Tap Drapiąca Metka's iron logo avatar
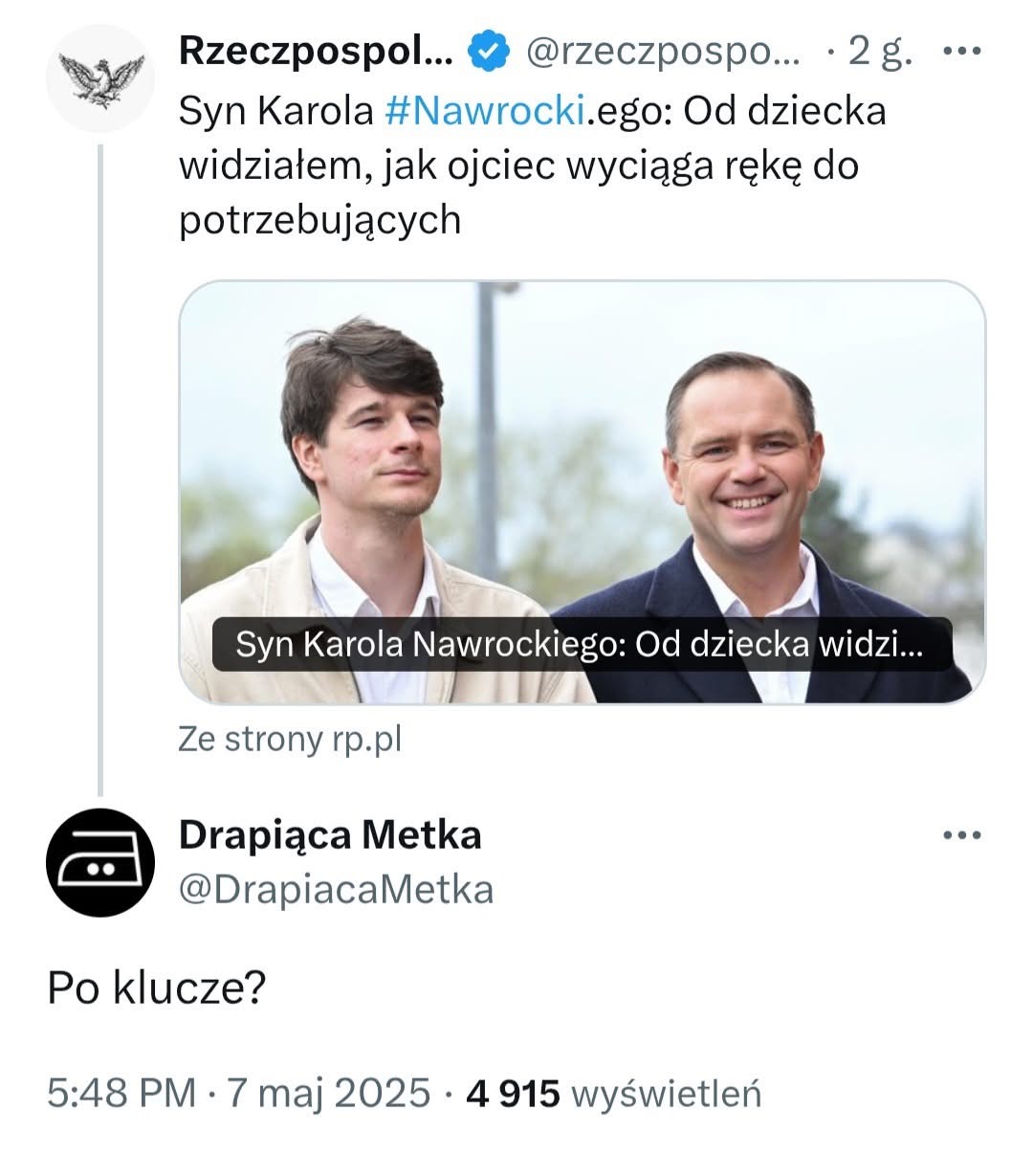This screenshot has height=1176, width=1033. click(100, 862)
